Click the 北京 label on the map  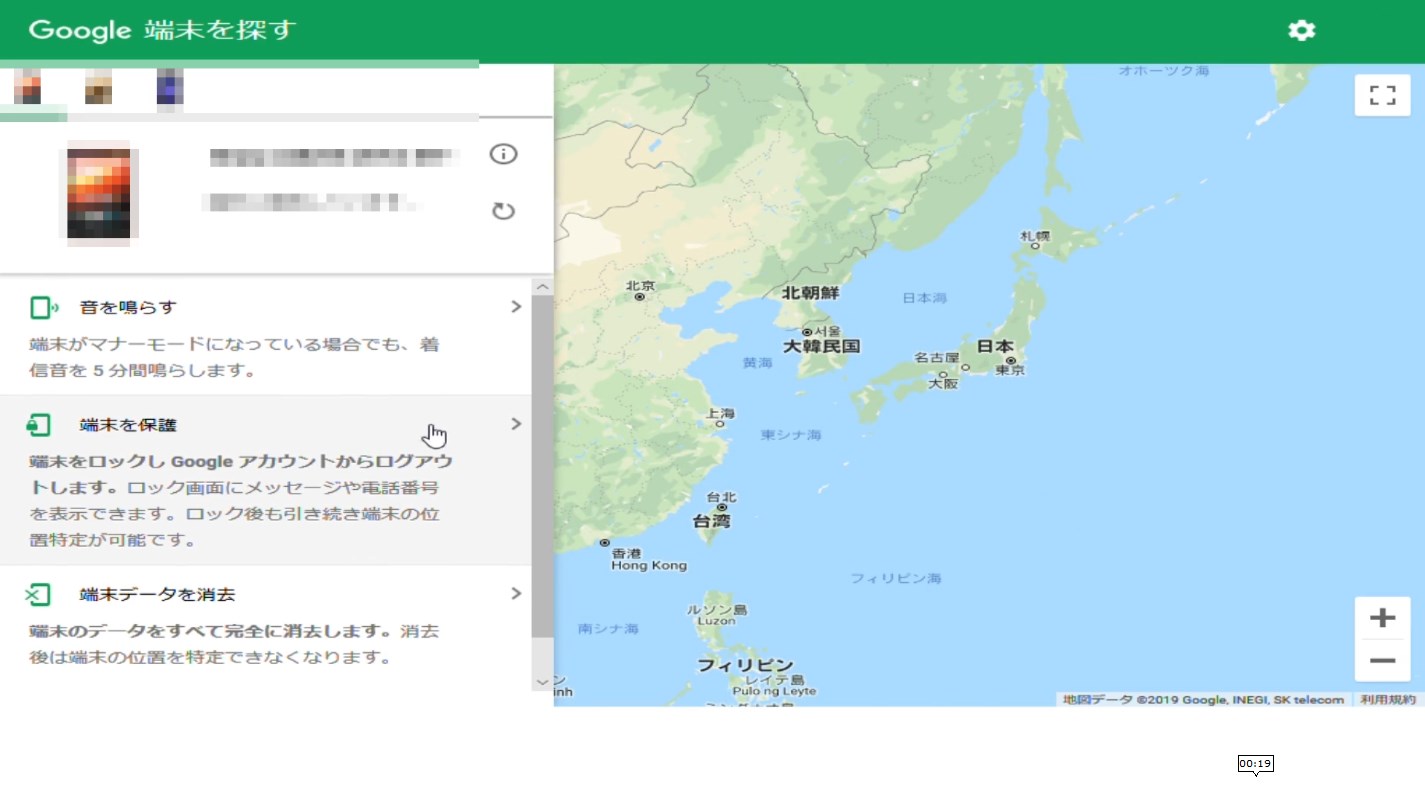click(640, 286)
